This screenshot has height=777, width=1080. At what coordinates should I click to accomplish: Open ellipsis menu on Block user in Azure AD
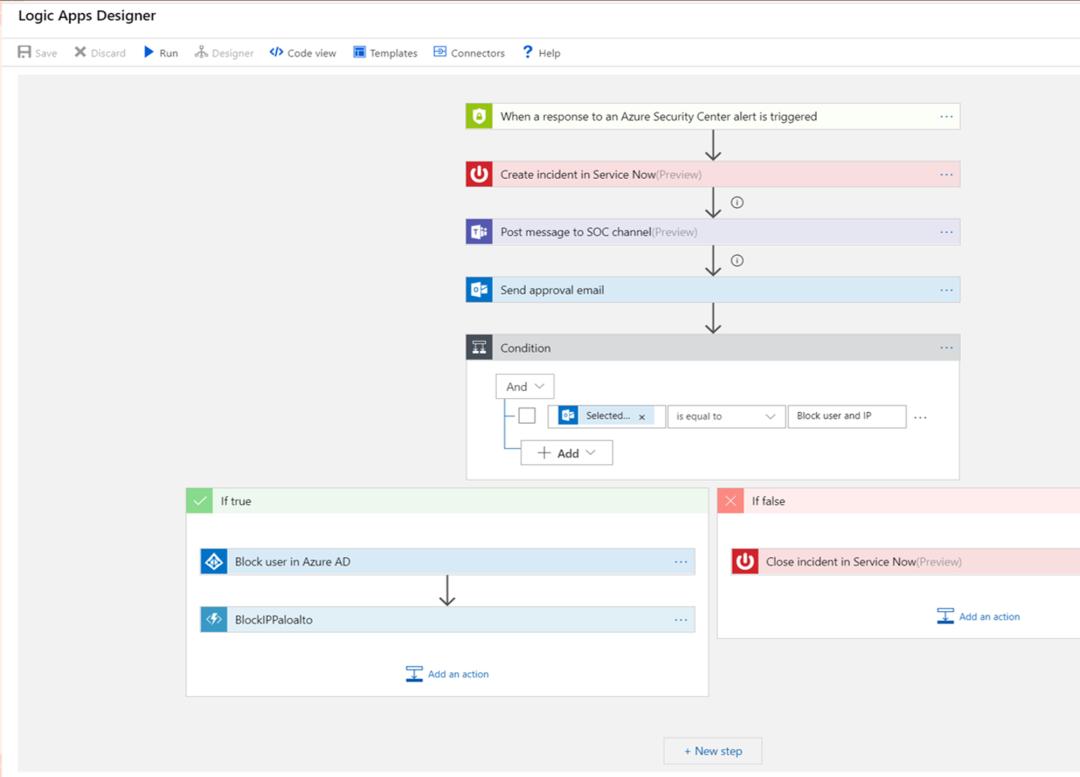click(x=681, y=561)
